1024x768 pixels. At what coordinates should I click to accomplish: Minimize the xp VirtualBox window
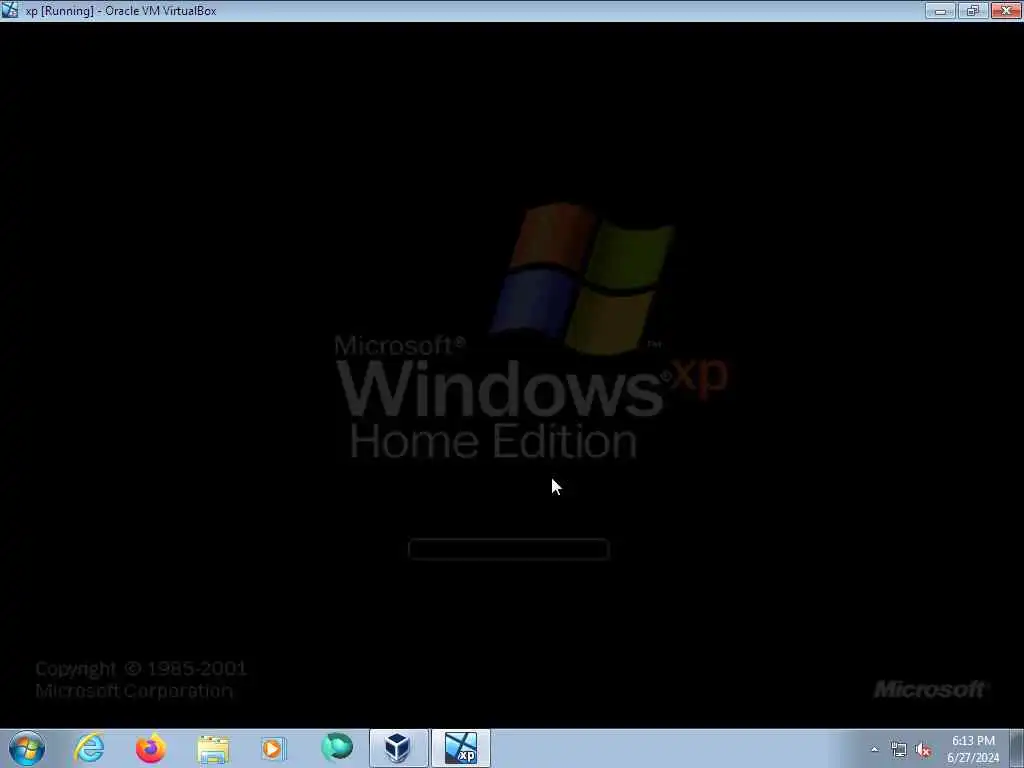coord(940,10)
